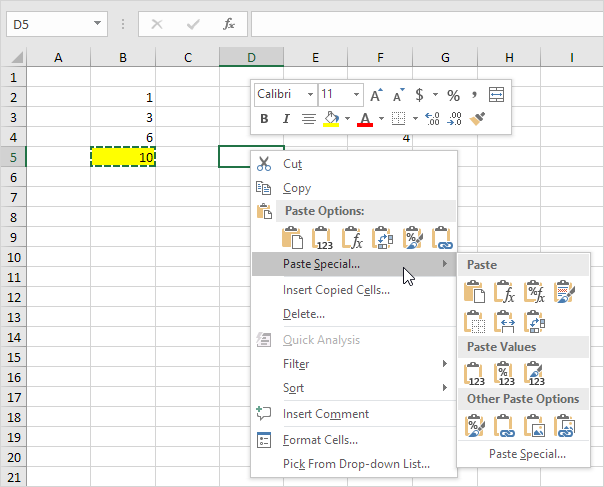604x487 pixels.
Task: Apply Accounting dollar format
Action: pyautogui.click(x=419, y=95)
